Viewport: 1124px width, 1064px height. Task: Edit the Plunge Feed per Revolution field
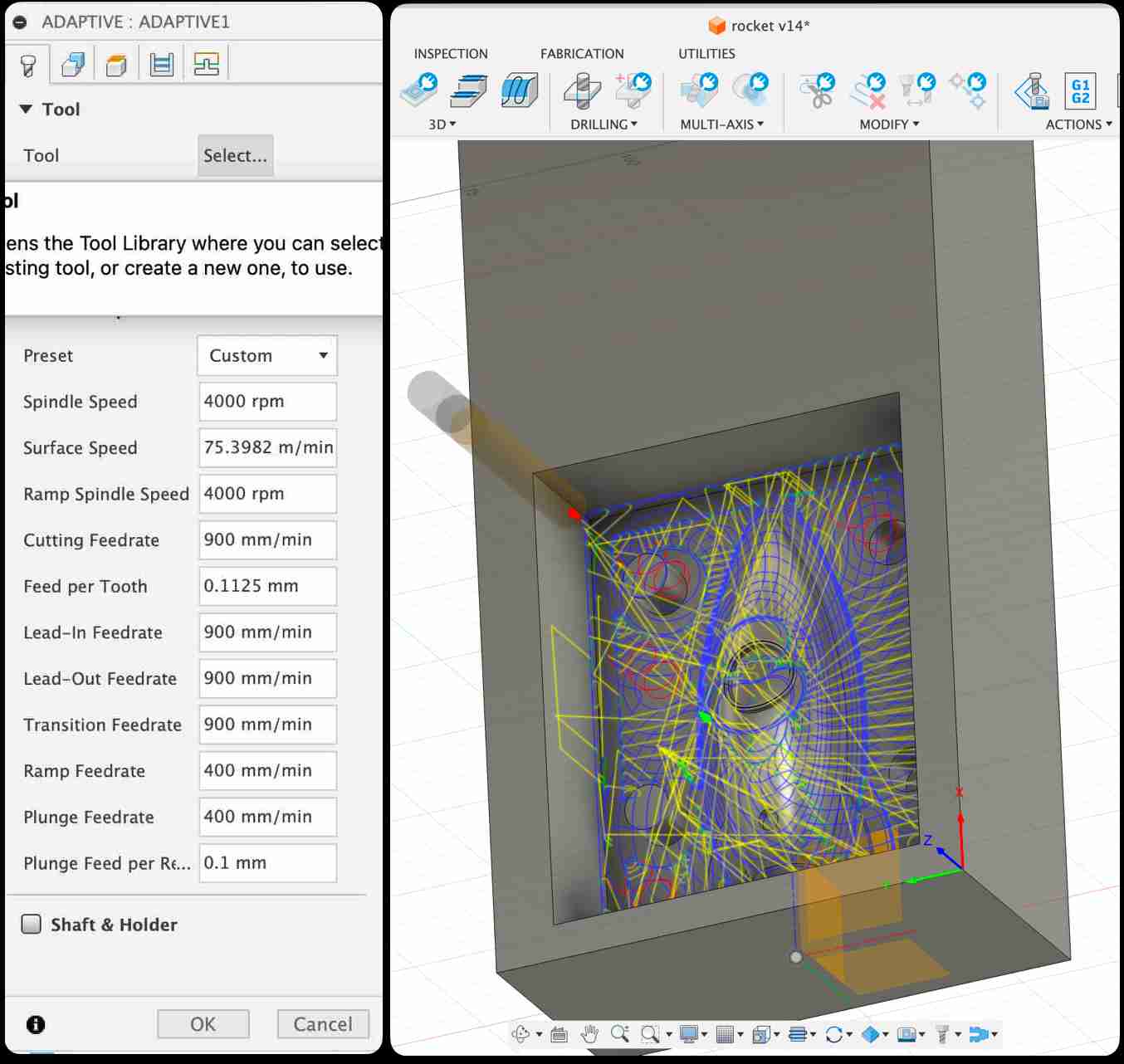click(x=267, y=863)
